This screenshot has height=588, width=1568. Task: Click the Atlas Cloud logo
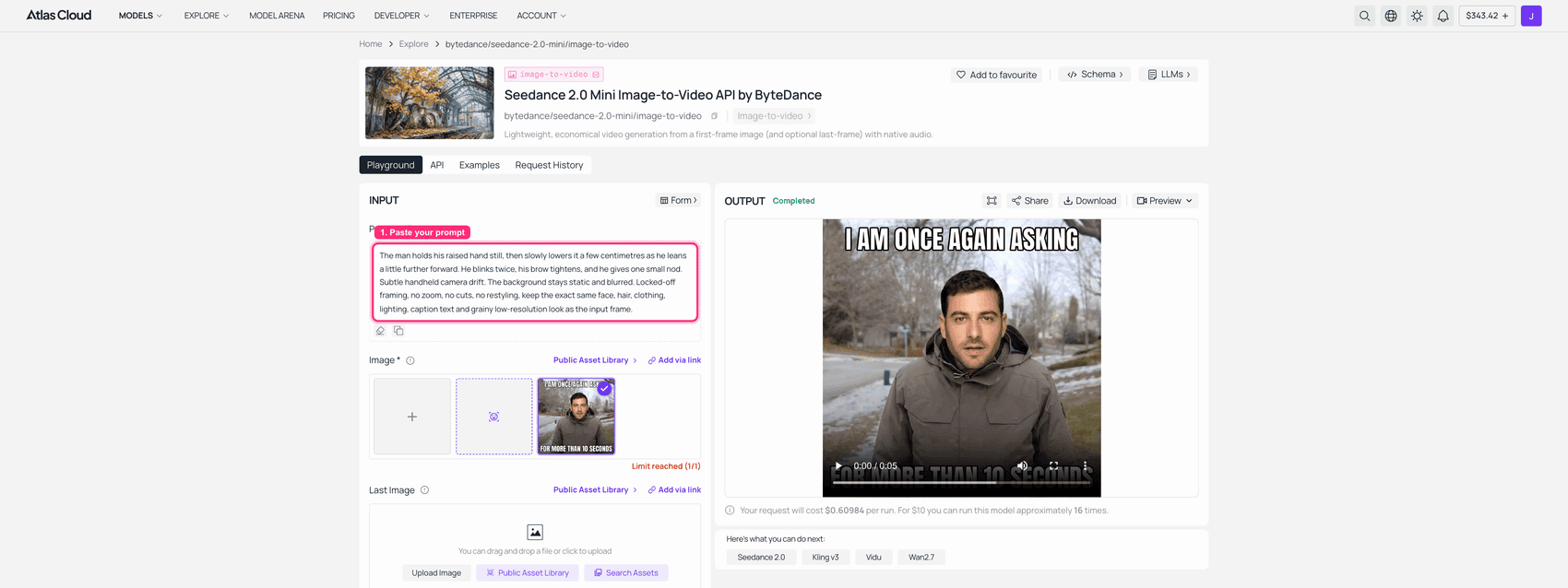pos(58,16)
